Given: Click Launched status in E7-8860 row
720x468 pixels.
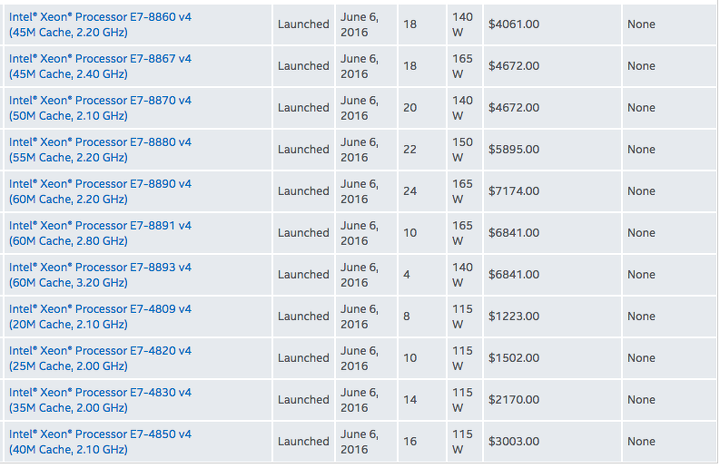Looking at the screenshot, I should 304,24.
